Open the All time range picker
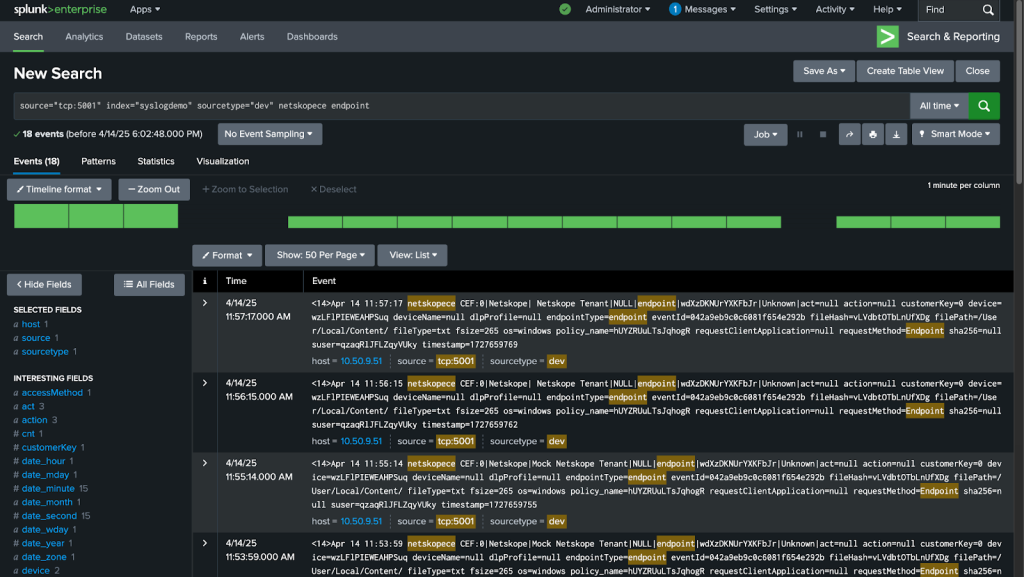1024x577 pixels. 939,106
